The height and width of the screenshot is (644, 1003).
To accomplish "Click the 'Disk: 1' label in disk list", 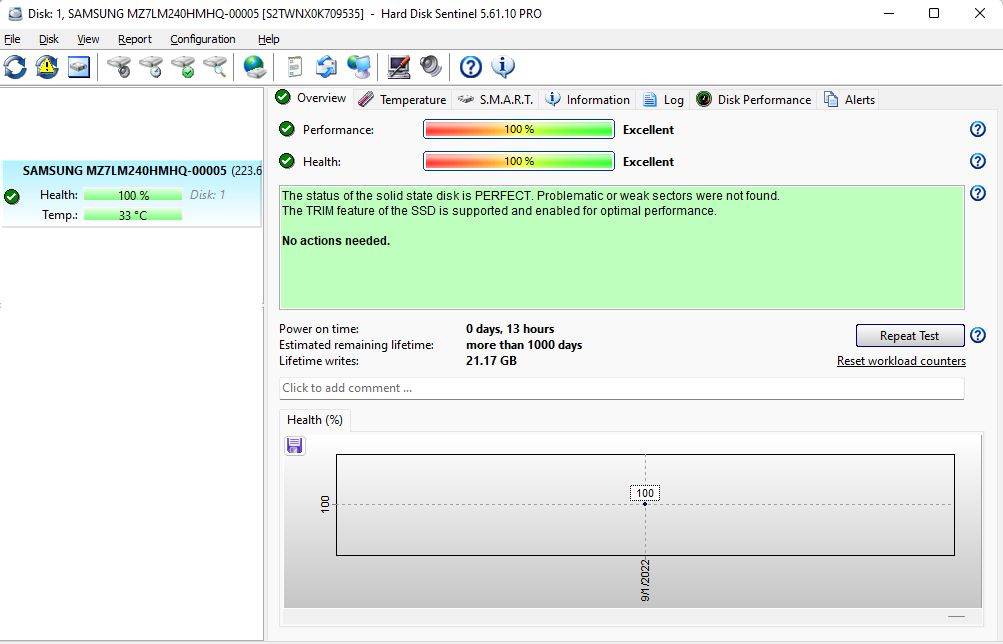I will (x=207, y=194).
